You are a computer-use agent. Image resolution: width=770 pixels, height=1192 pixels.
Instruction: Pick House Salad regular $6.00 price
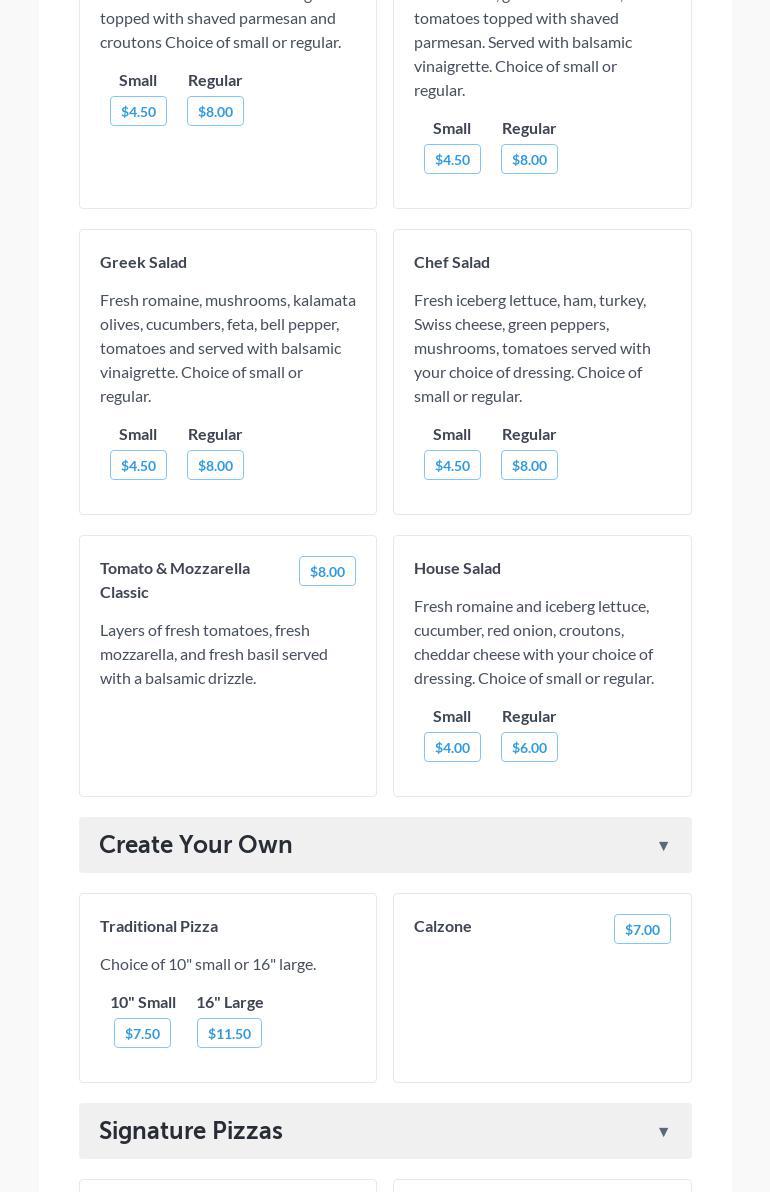[x=529, y=748]
